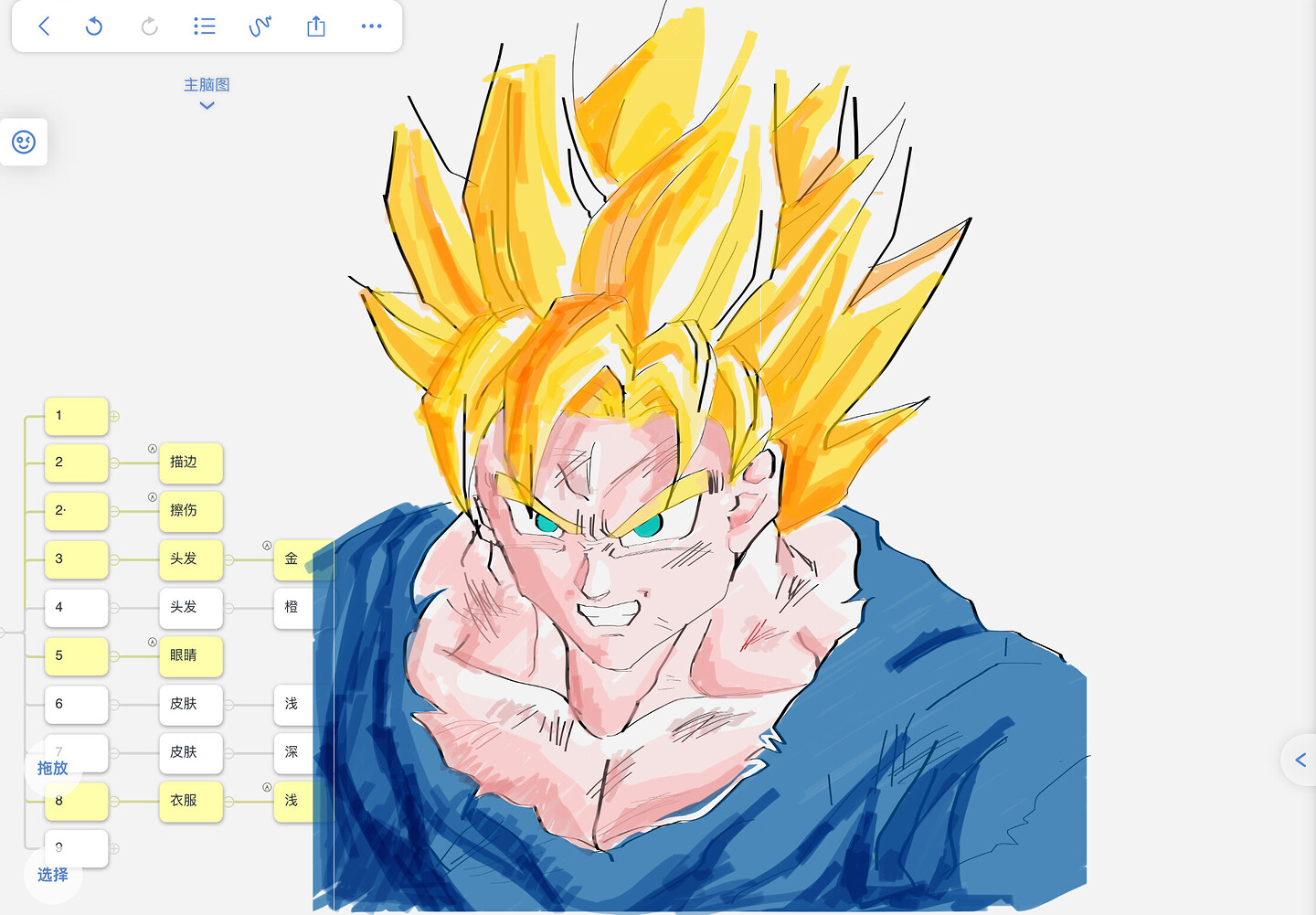This screenshot has height=915, width=1316.
Task: Go back using the left arrow icon
Action: click(x=44, y=27)
